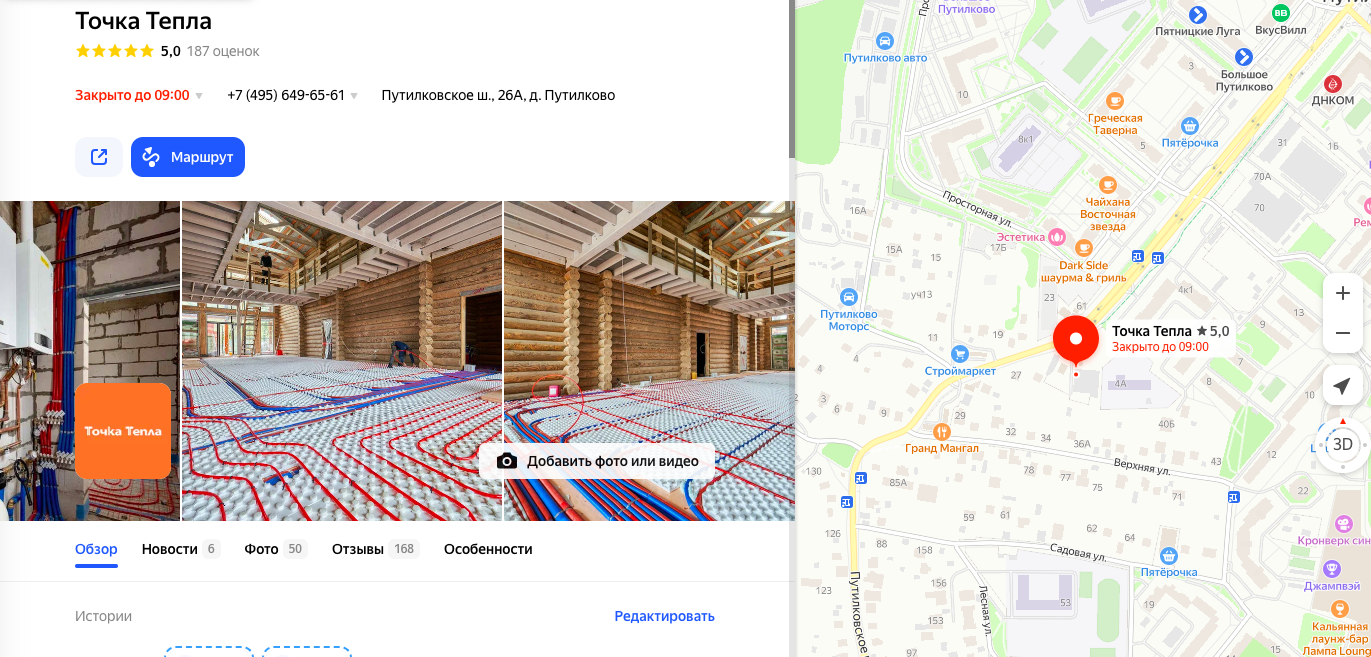Click the Редактировать link
This screenshot has height=657, width=1371.
pos(664,616)
